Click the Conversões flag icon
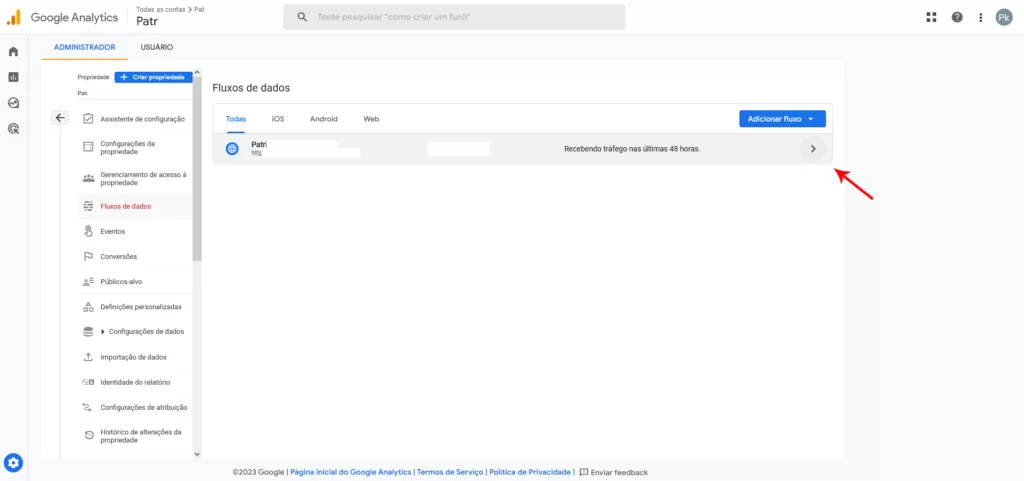 88,256
